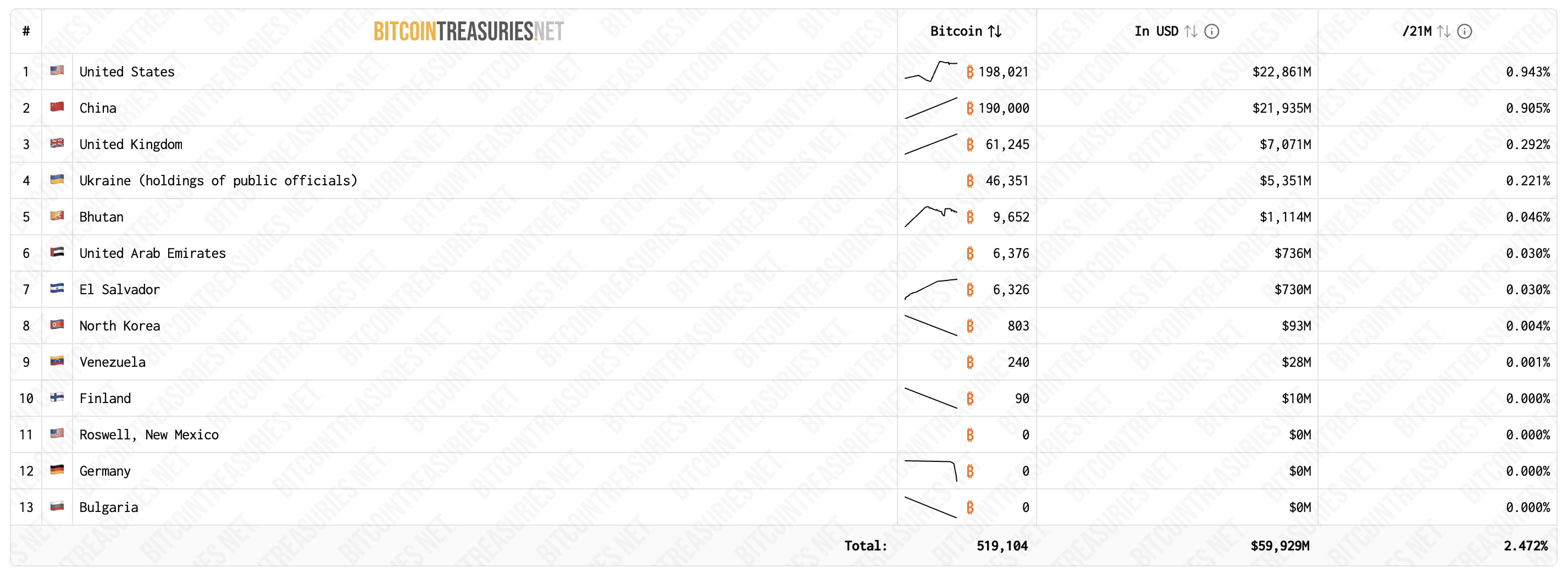The width and height of the screenshot is (1568, 573).
Task: Open the El Salvador entry
Action: tap(120, 289)
